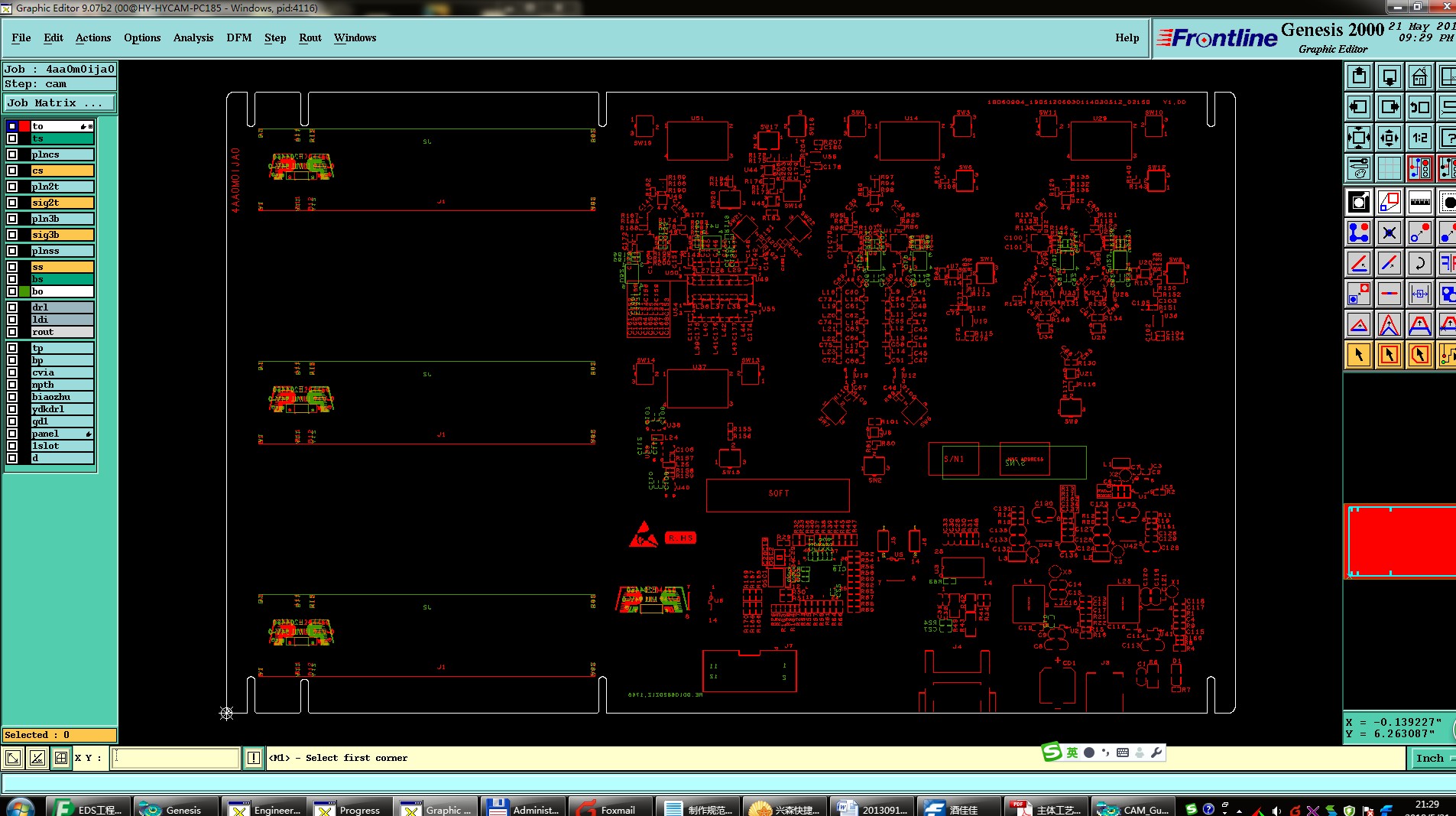The height and width of the screenshot is (816, 1456).
Task: Click green color swatch of layer bo
Action: (24, 291)
